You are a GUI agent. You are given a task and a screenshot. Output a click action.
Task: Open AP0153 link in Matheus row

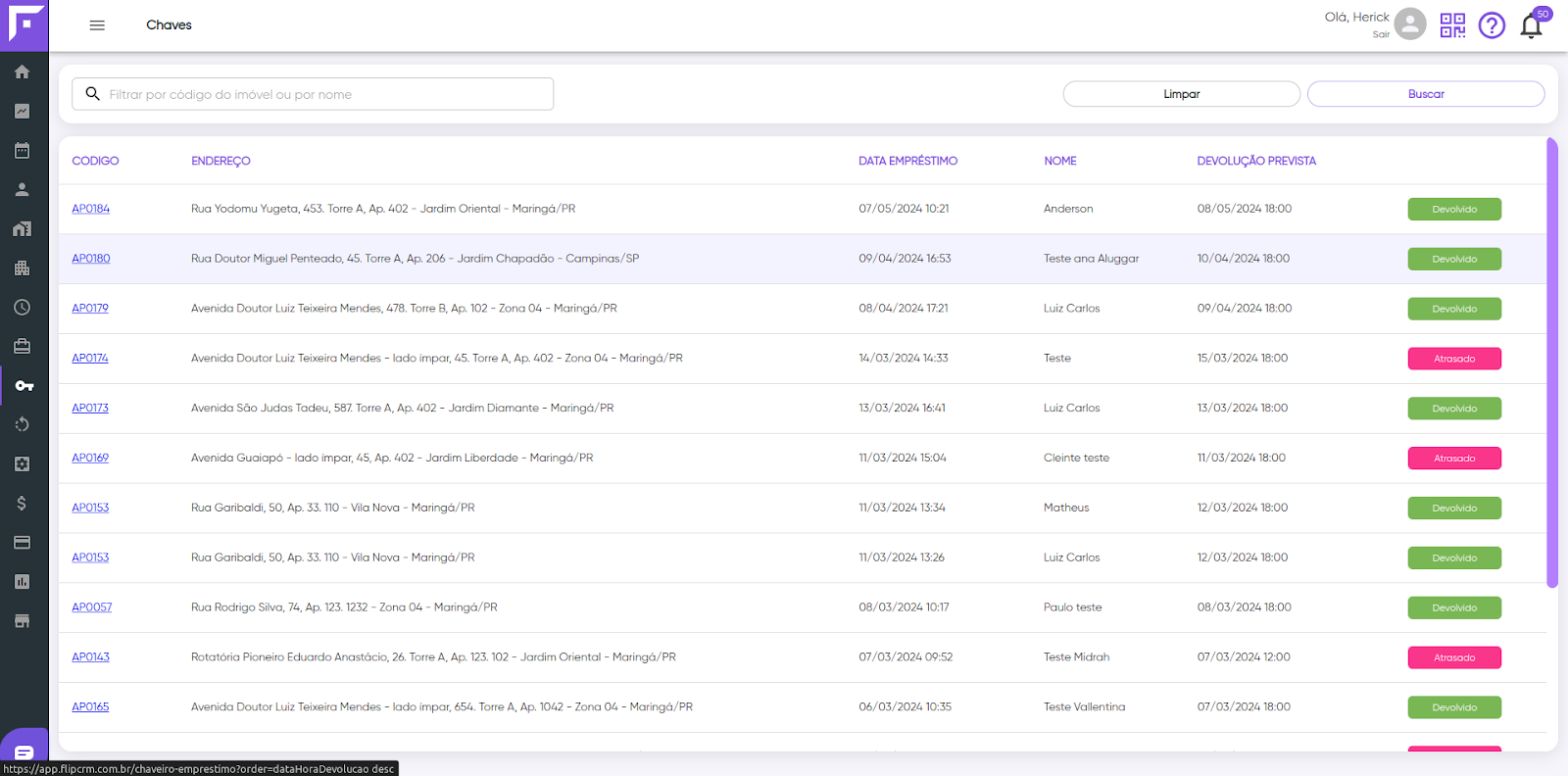[x=90, y=508]
